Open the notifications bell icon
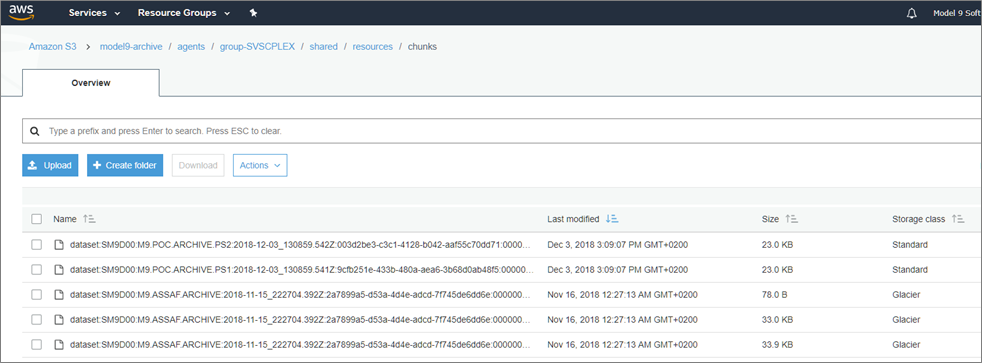 tap(911, 13)
